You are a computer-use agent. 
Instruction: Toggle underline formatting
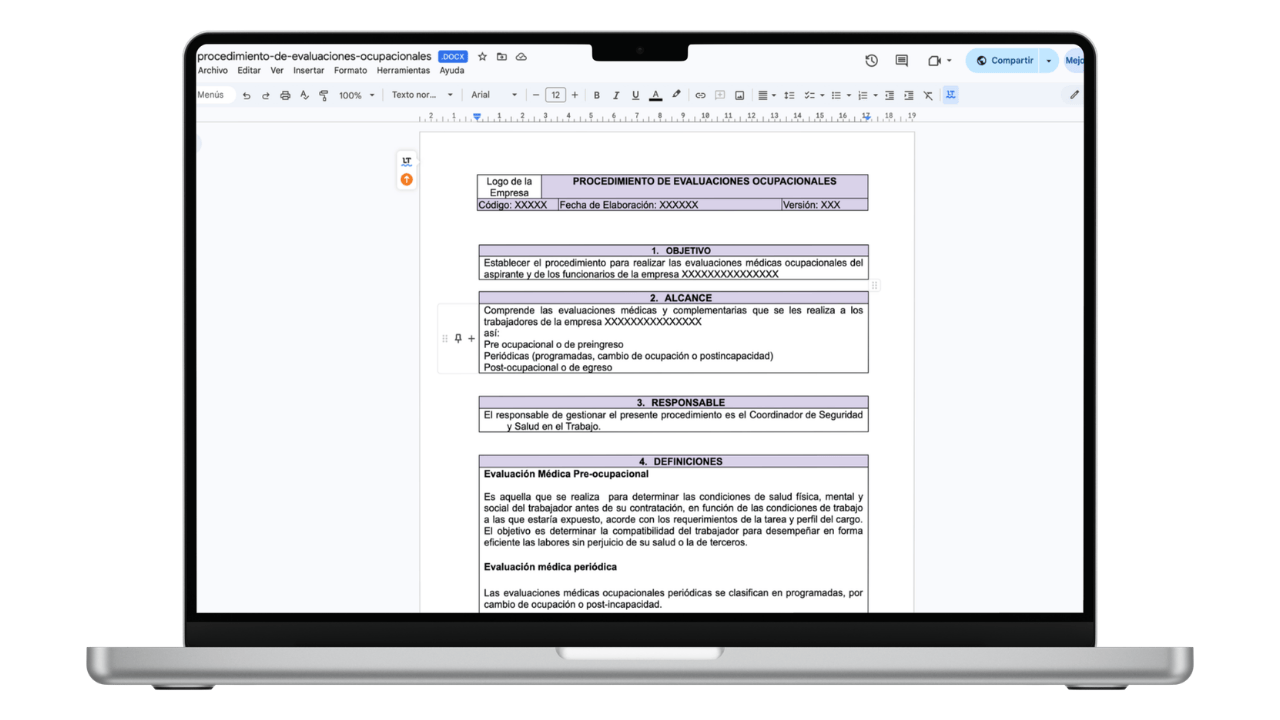coord(635,95)
